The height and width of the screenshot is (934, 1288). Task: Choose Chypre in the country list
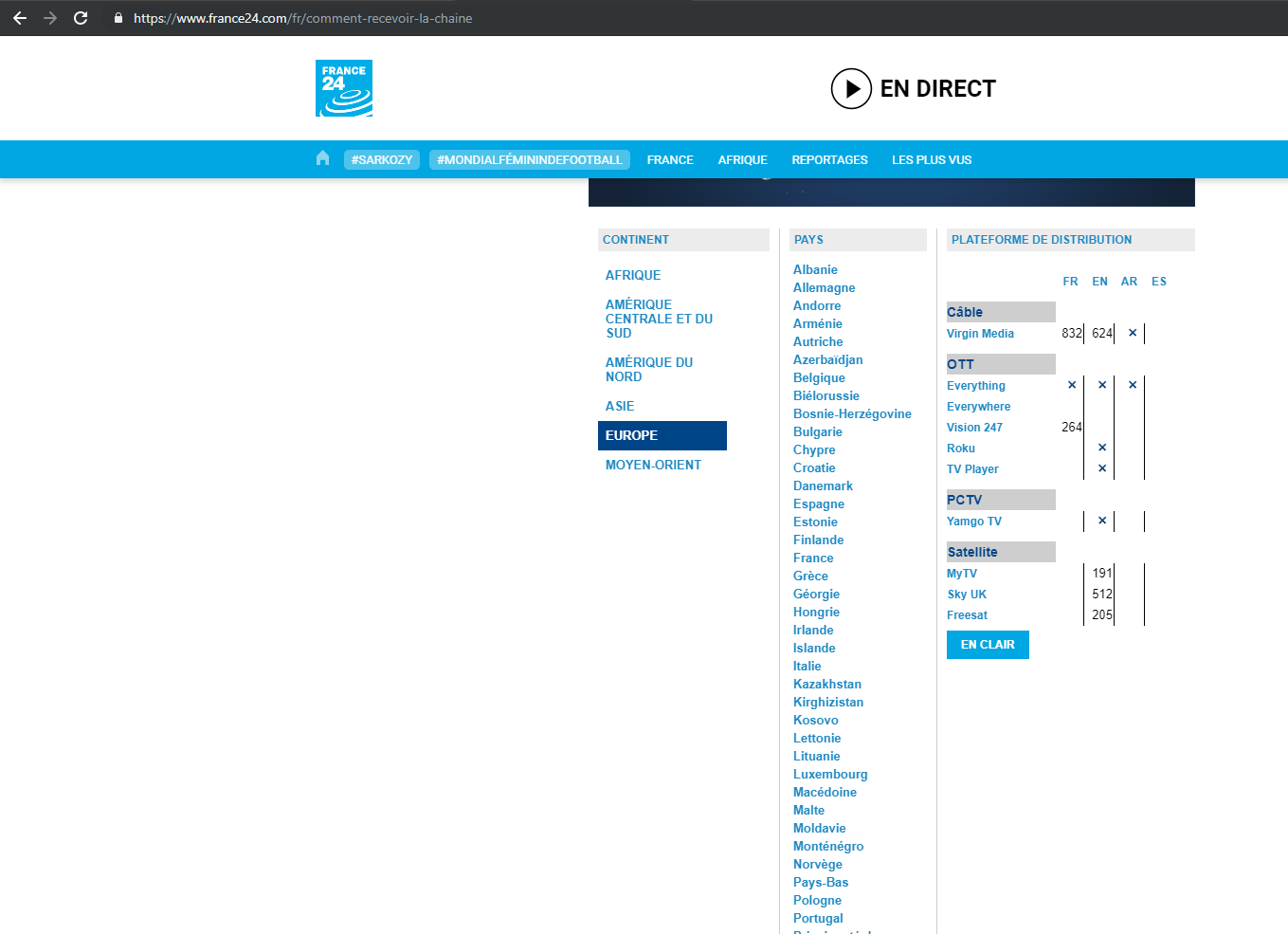814,449
